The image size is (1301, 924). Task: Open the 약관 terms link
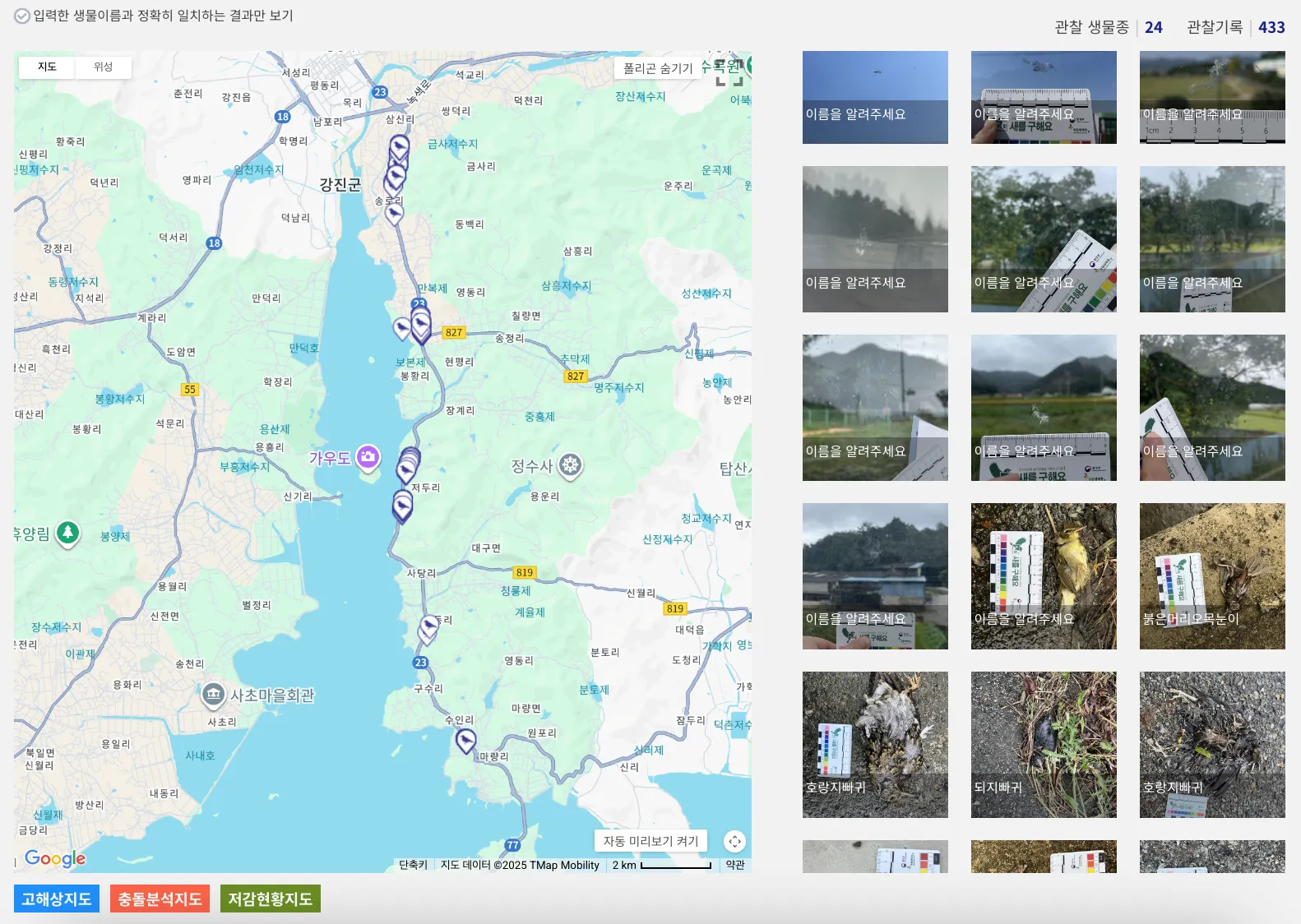coord(735,865)
